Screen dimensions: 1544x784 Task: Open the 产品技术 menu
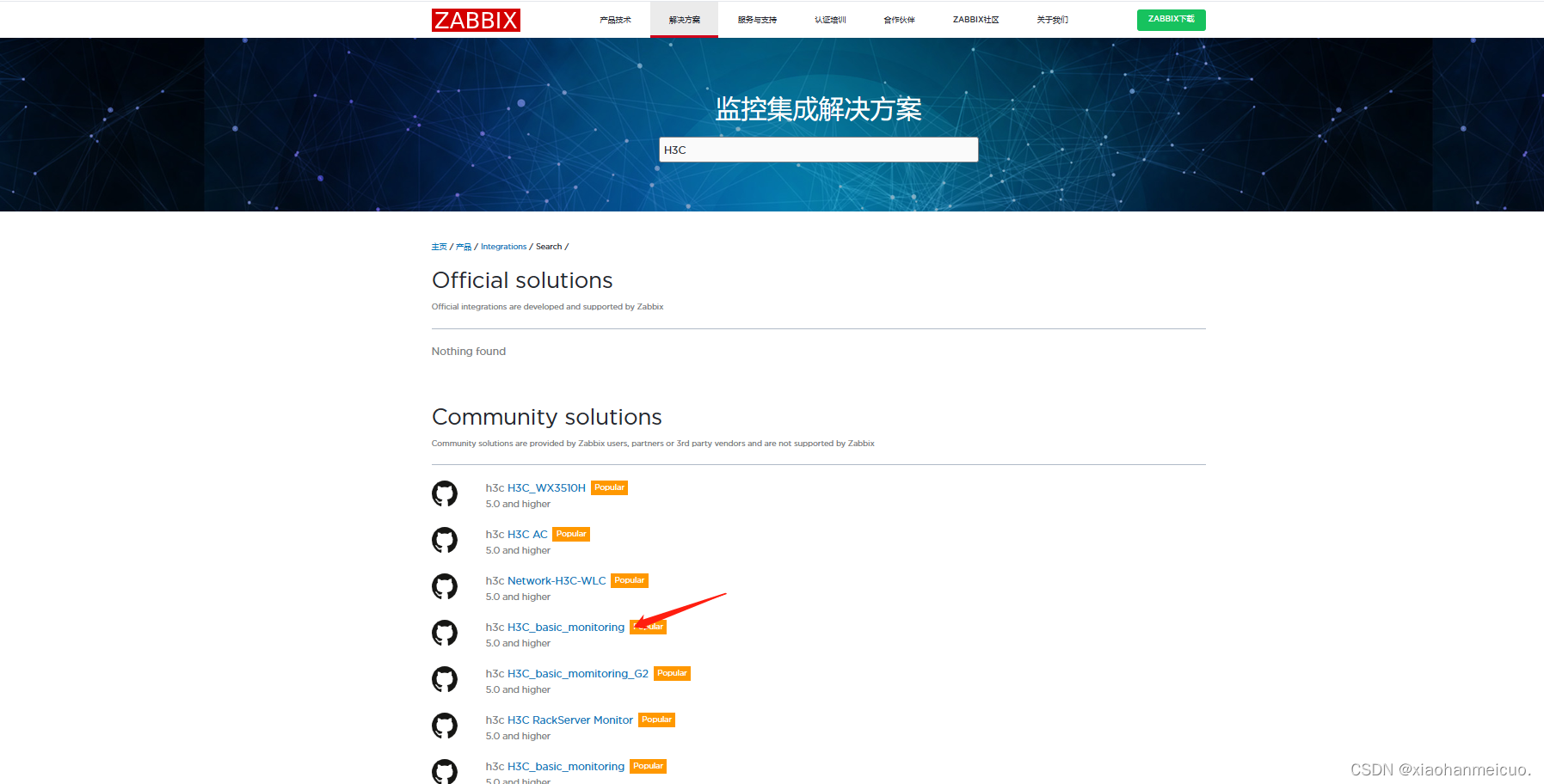click(x=614, y=19)
